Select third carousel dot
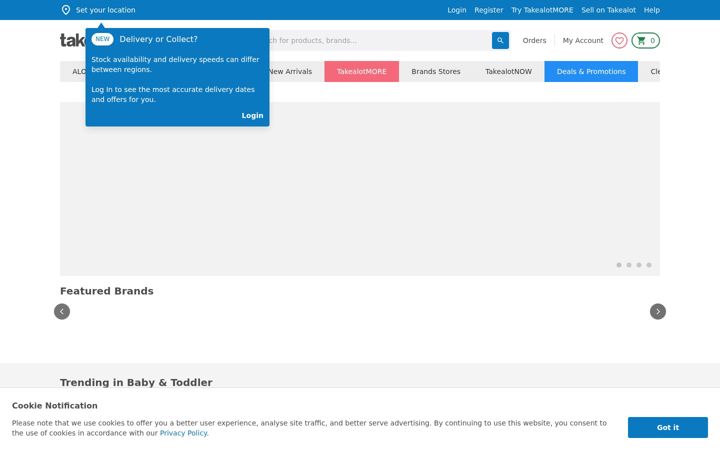The width and height of the screenshot is (720, 450). tap(639, 265)
